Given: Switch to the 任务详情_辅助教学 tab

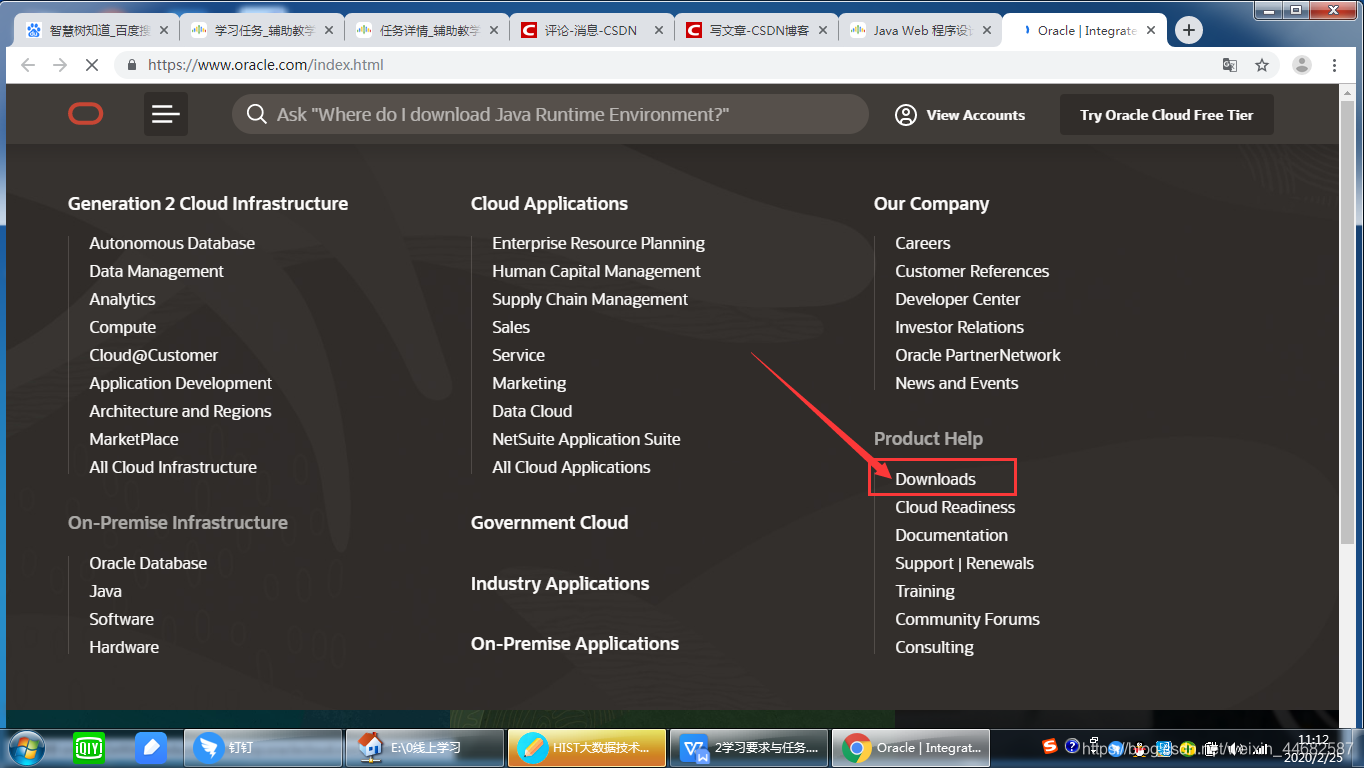Looking at the screenshot, I should click(x=425, y=30).
